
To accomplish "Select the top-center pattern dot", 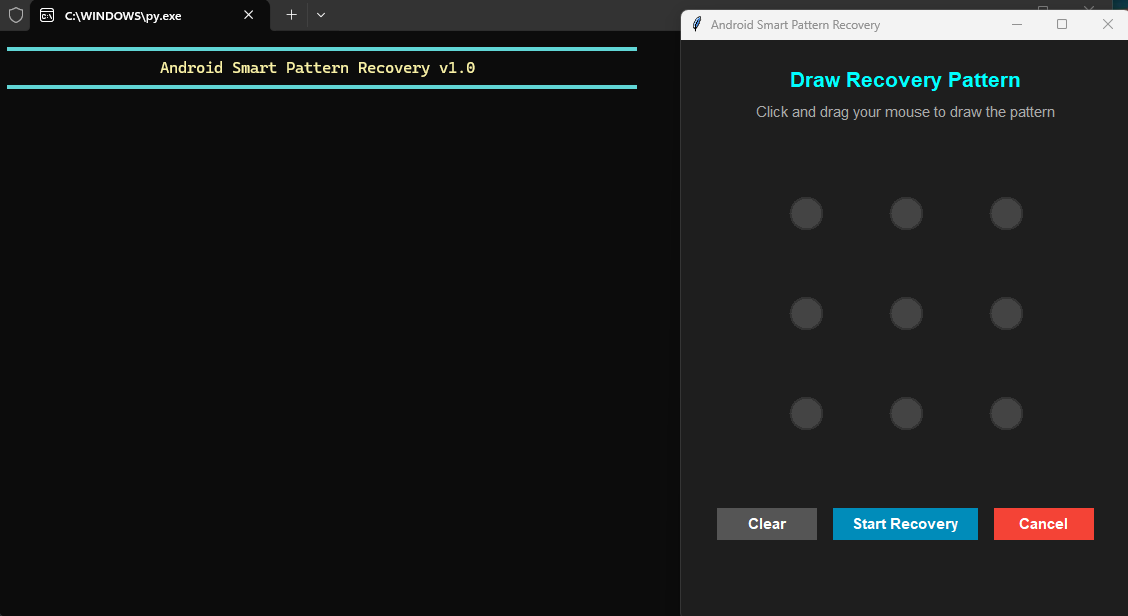I will click(906, 214).
